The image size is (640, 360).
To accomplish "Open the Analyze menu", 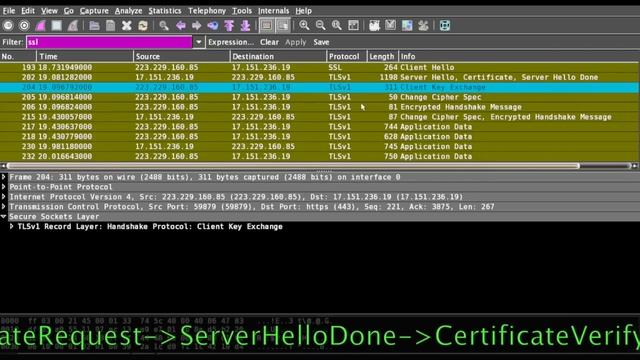I will [128, 11].
